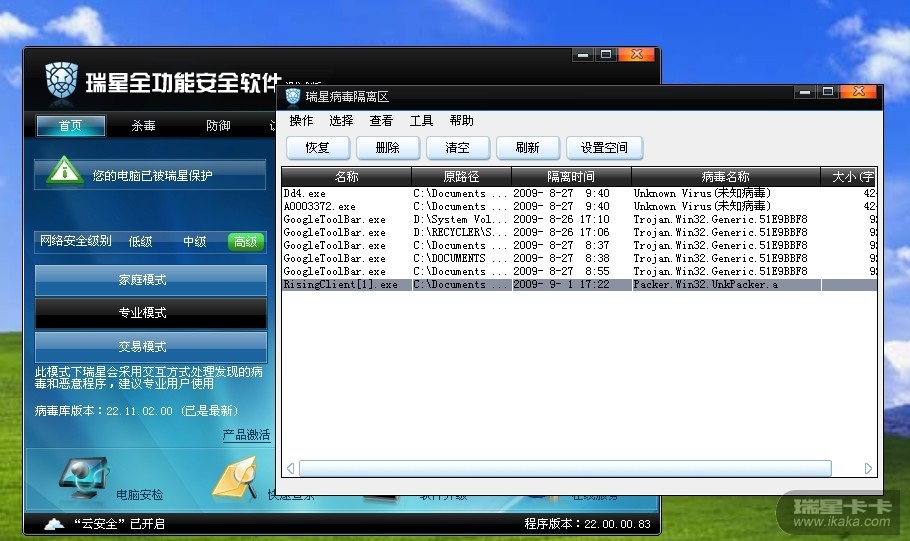910x541 pixels.
Task: Select the A0003372.exe row
Action: [x=579, y=206]
